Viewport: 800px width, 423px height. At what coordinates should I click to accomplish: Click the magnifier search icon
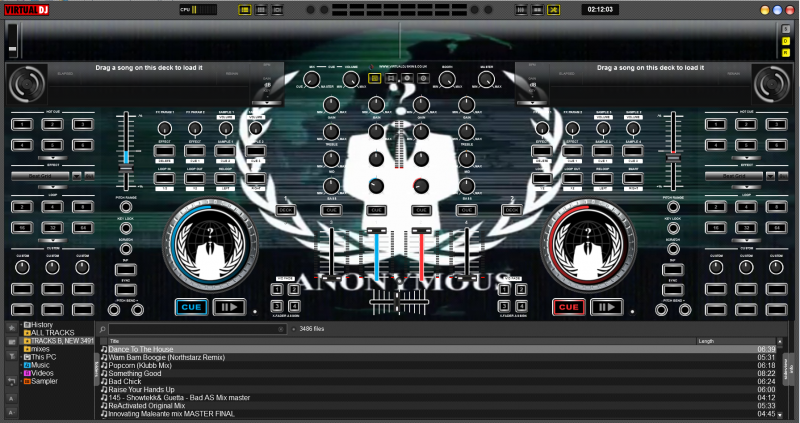[x=103, y=329]
